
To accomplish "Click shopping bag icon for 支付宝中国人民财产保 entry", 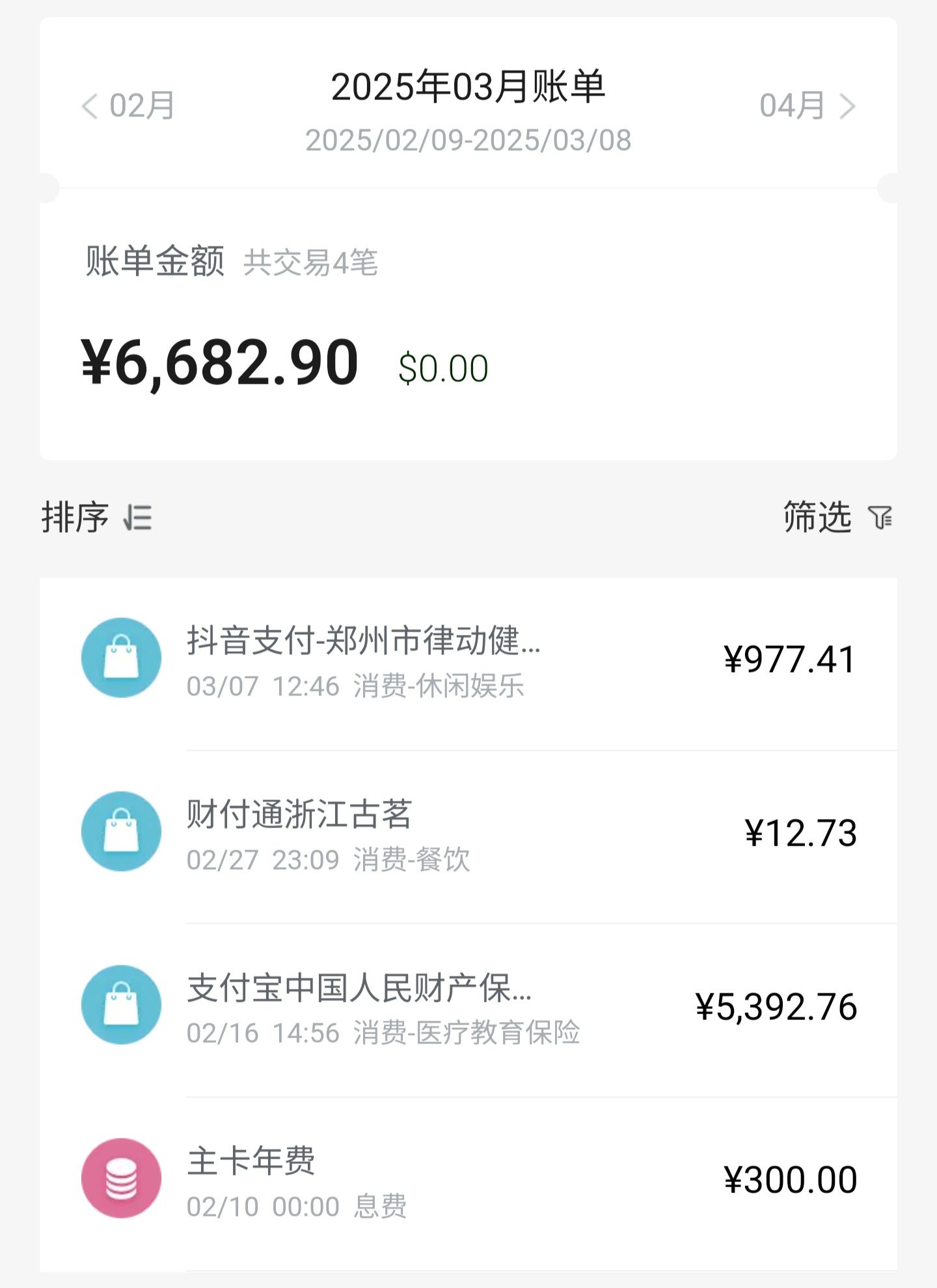I will (121, 1005).
